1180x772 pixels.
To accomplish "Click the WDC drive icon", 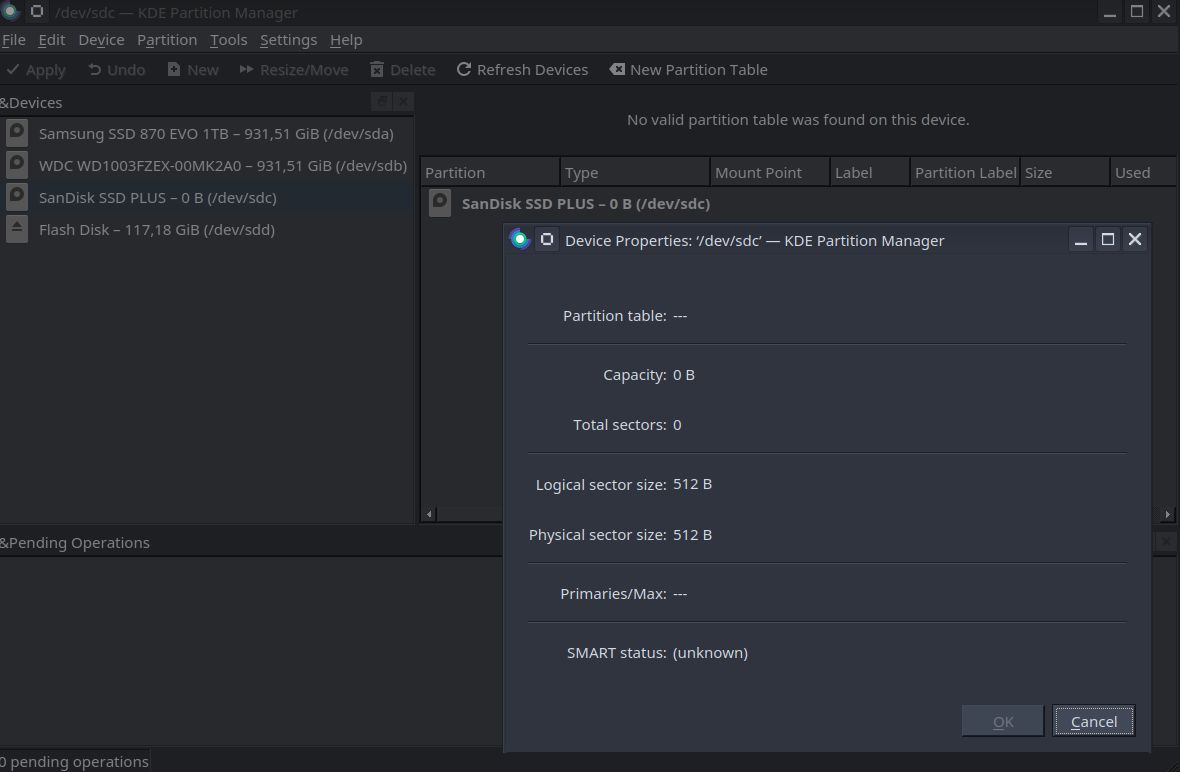I will pos(17,165).
